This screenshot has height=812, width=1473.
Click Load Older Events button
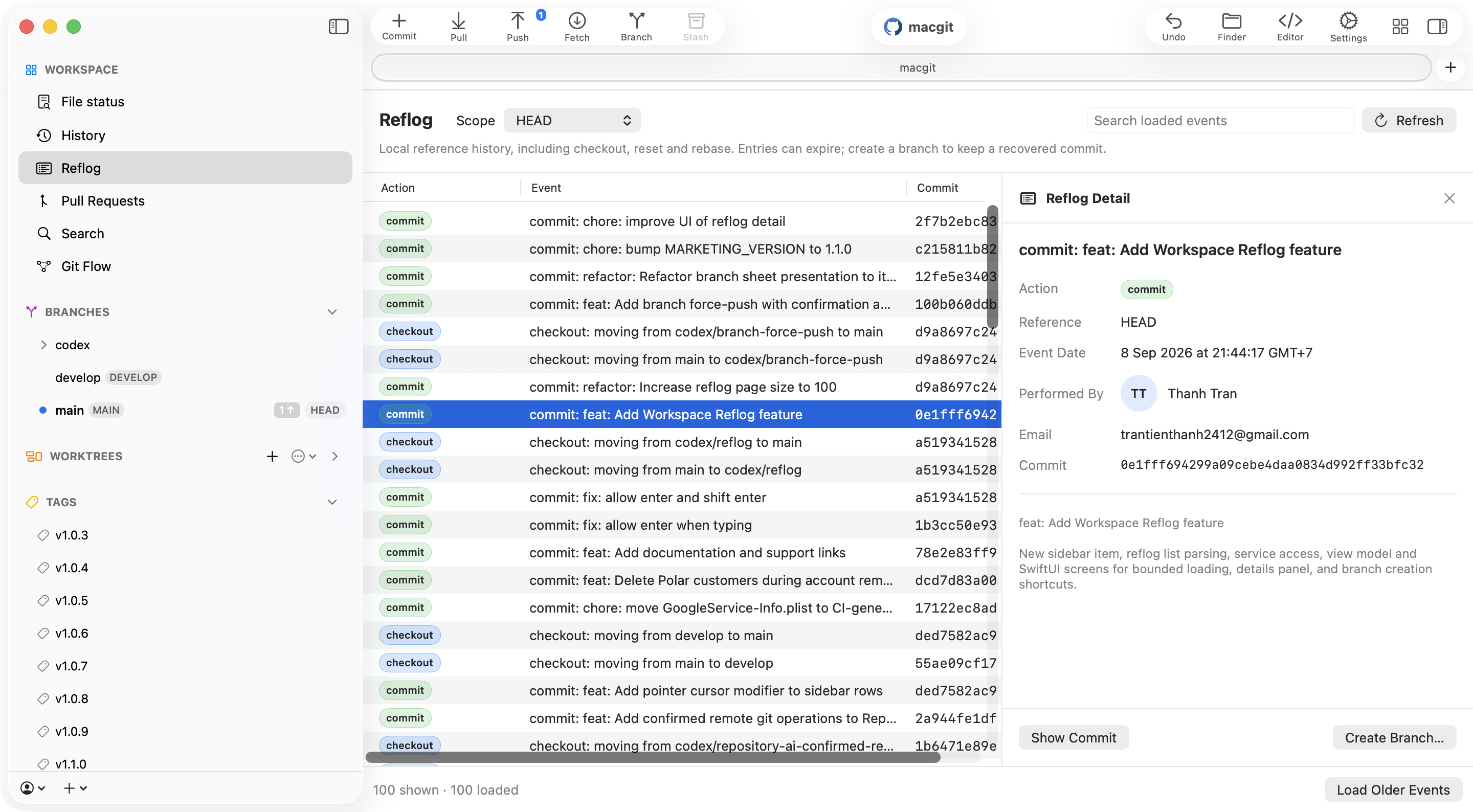[1393, 790]
